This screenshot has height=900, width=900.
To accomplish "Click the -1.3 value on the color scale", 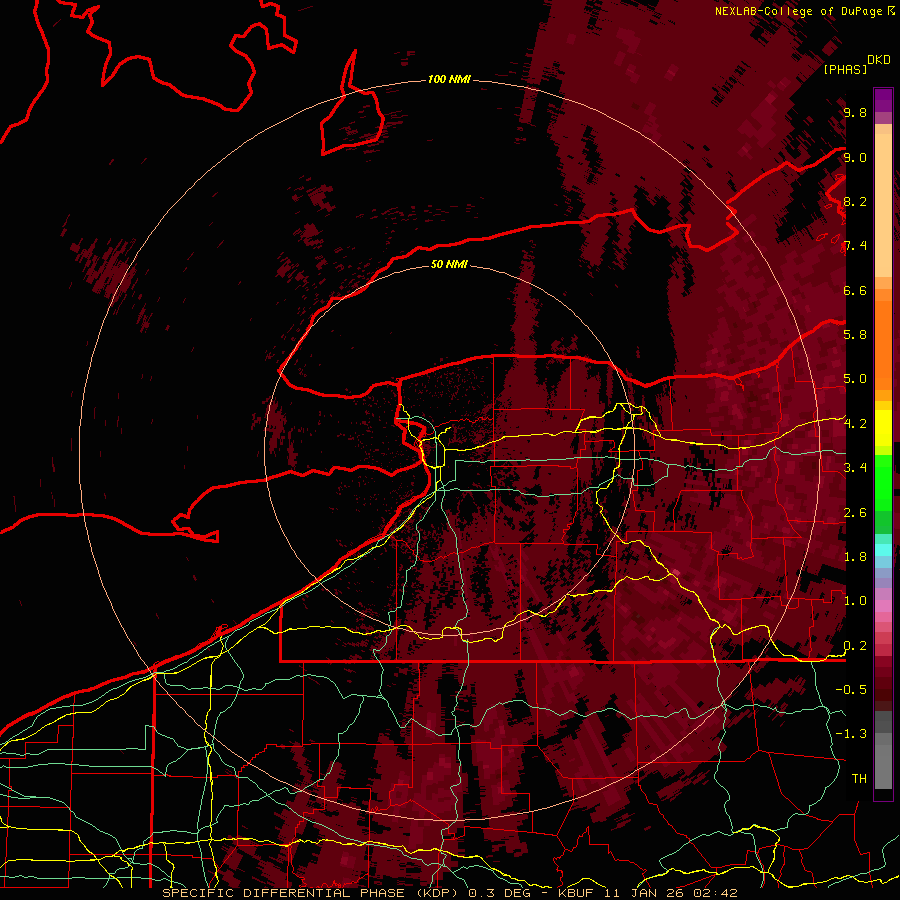I will click(x=851, y=734).
